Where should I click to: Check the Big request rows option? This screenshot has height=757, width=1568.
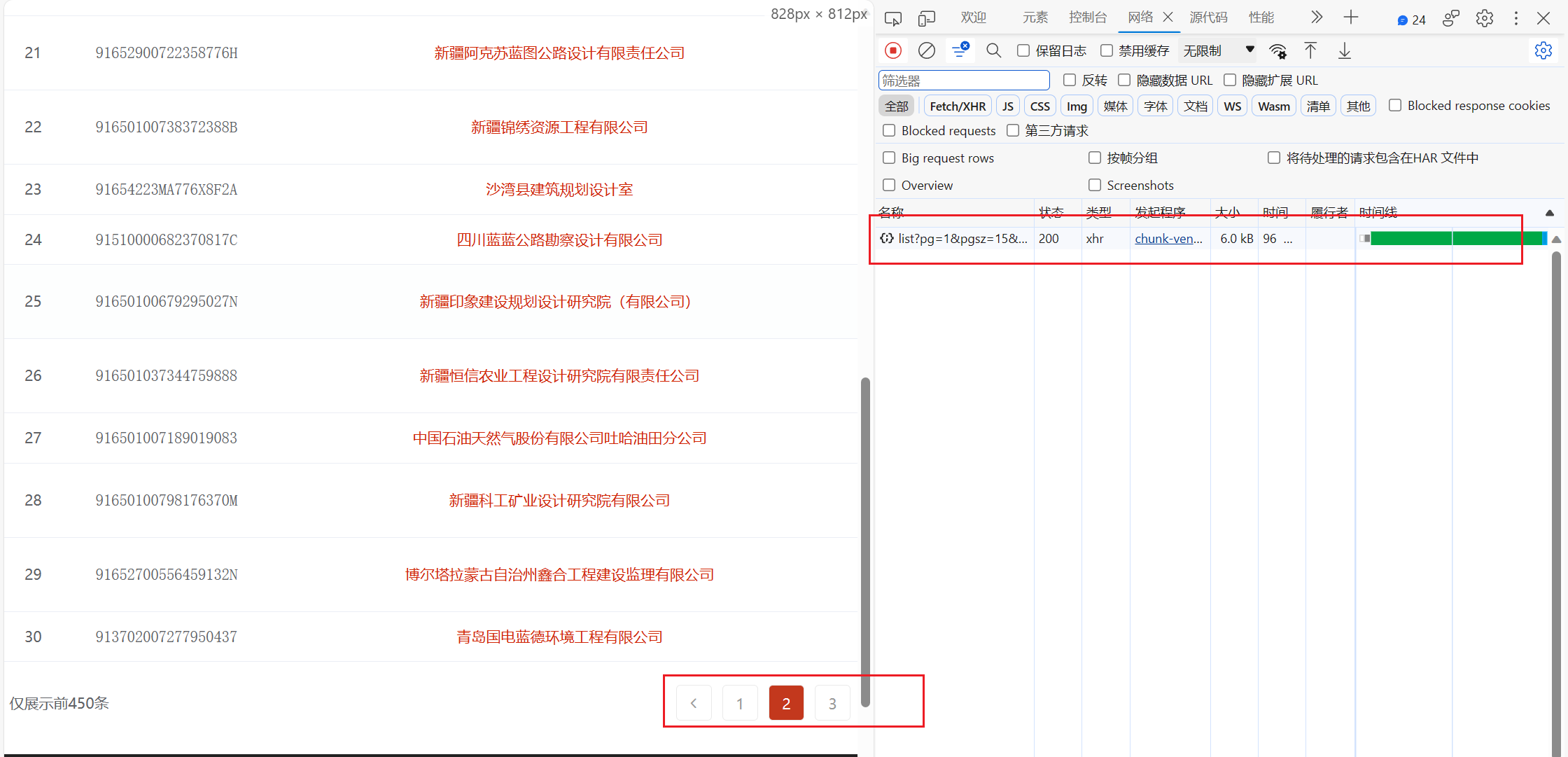[x=889, y=158]
